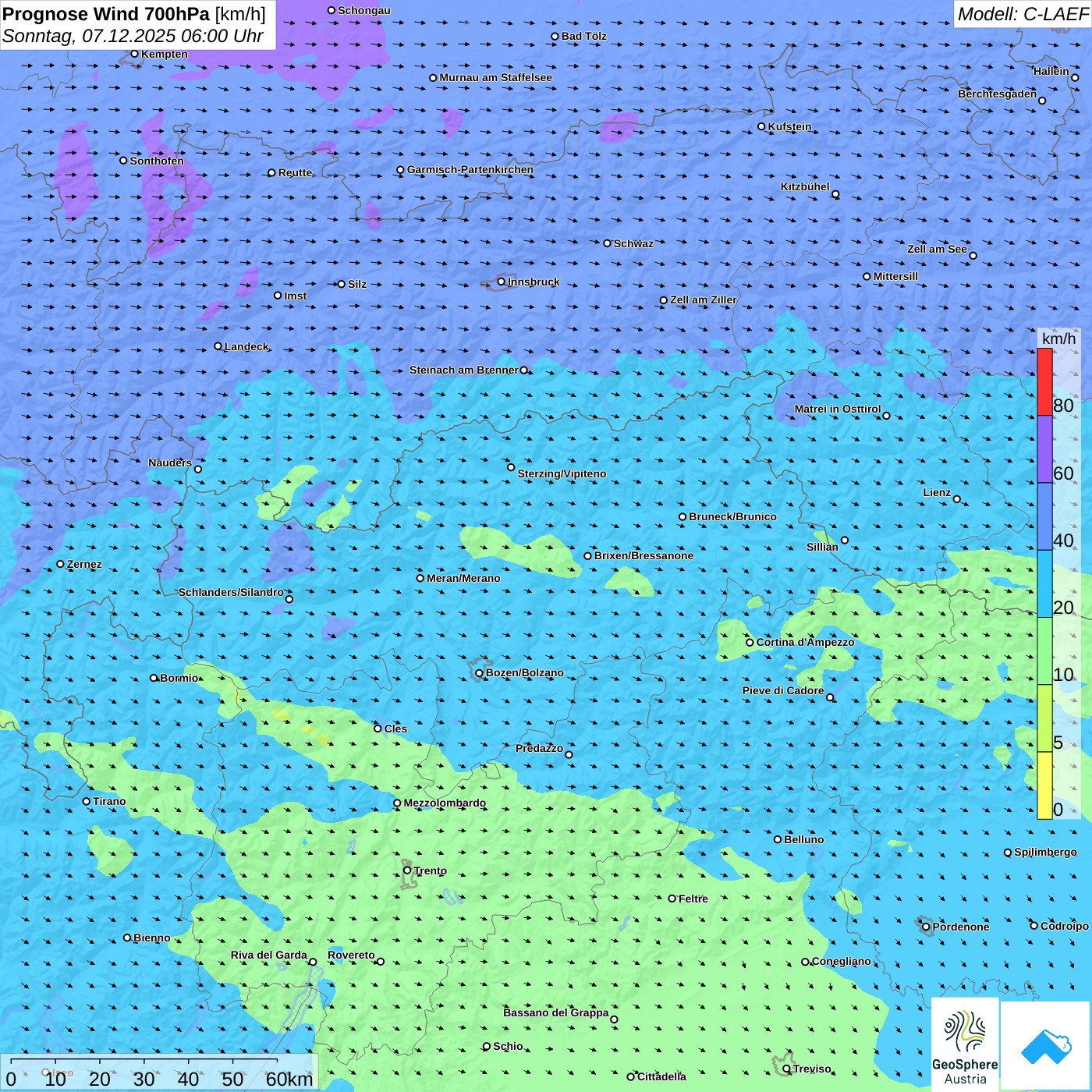The image size is (1092, 1092).
Task: Click the 'Sonthofen' label
Action: point(157,161)
